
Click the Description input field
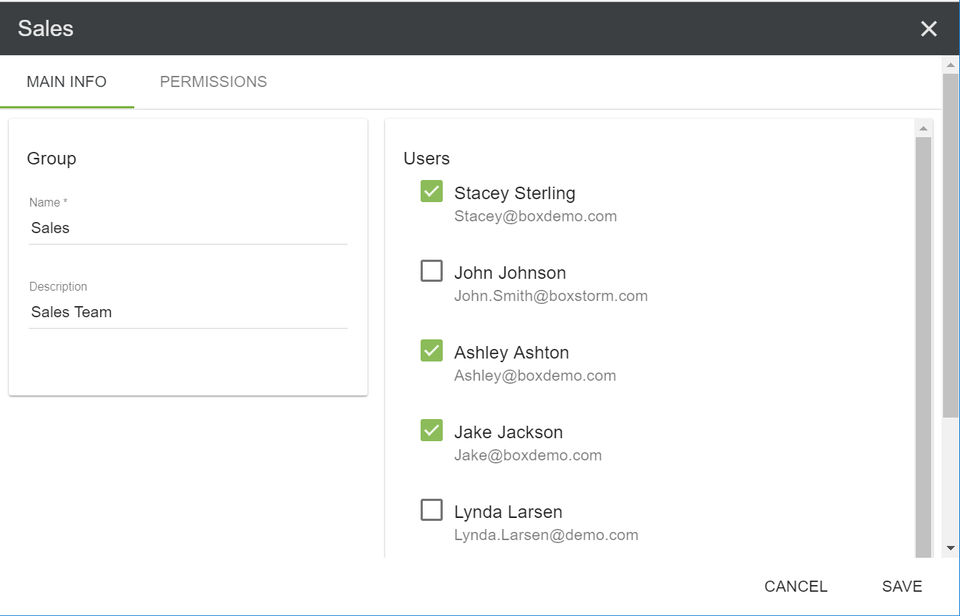click(x=188, y=312)
